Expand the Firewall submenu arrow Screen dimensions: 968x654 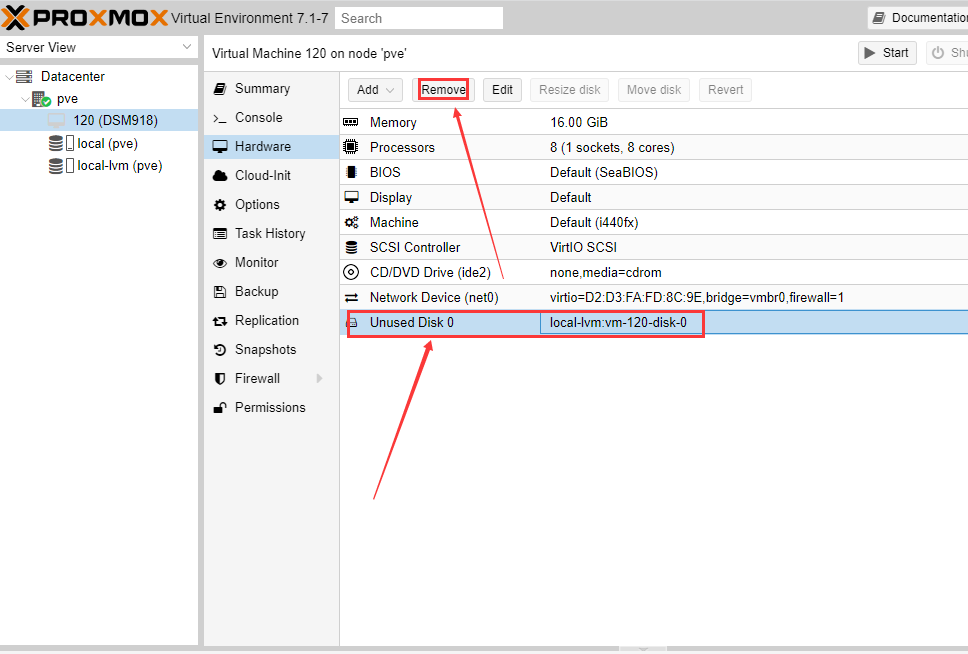click(319, 379)
